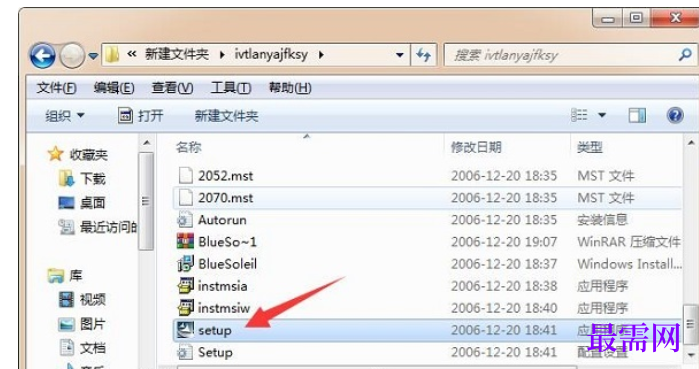This screenshot has height=369, width=699.
Task: Open help with the blue question icon
Action: point(675,115)
